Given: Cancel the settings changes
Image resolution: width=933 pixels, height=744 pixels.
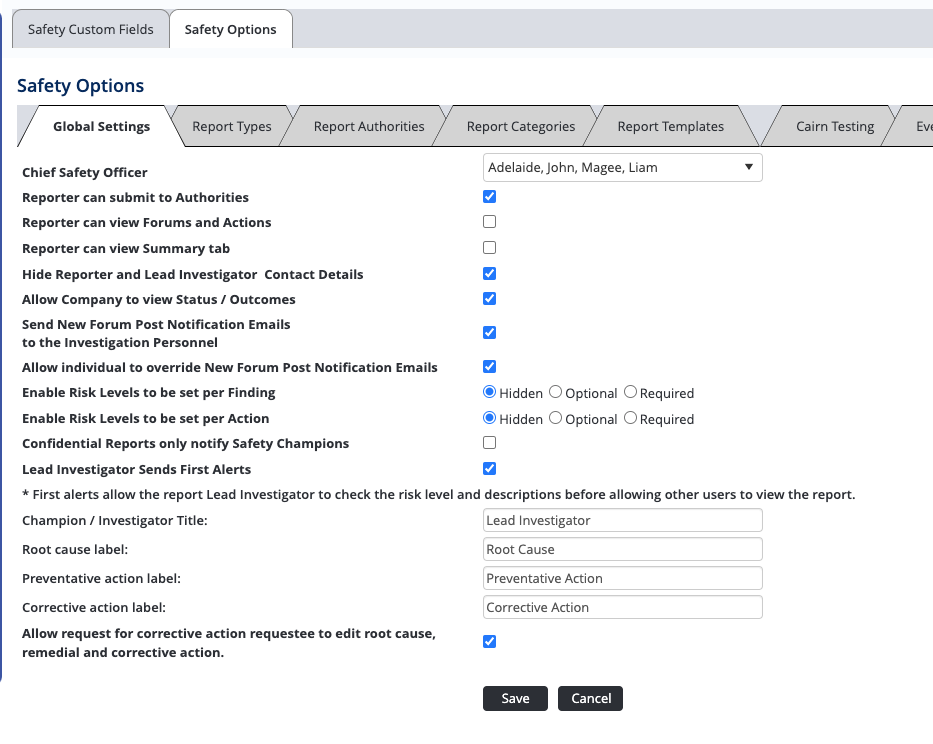Looking at the screenshot, I should point(590,698).
